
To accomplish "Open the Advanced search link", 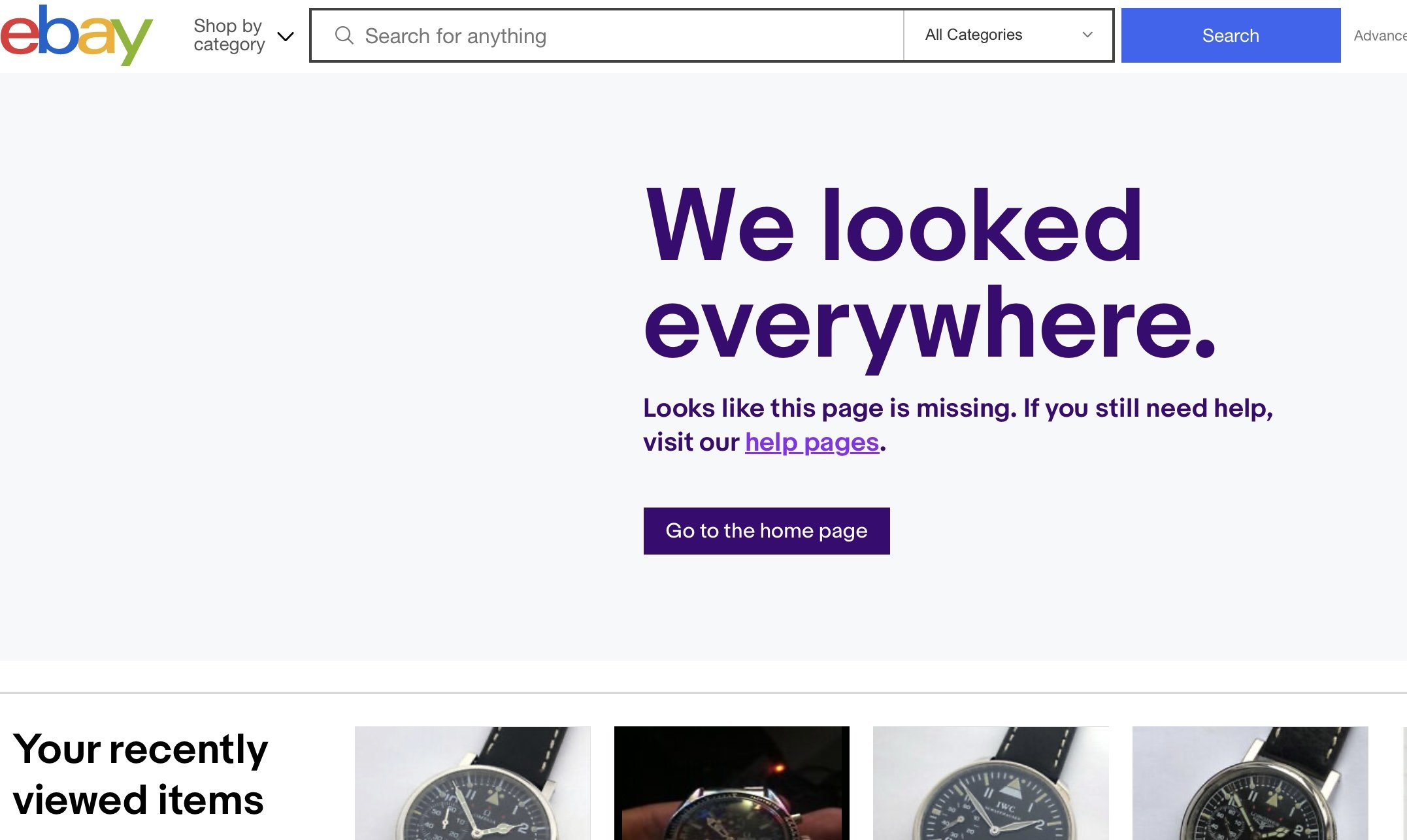I will point(1380,36).
